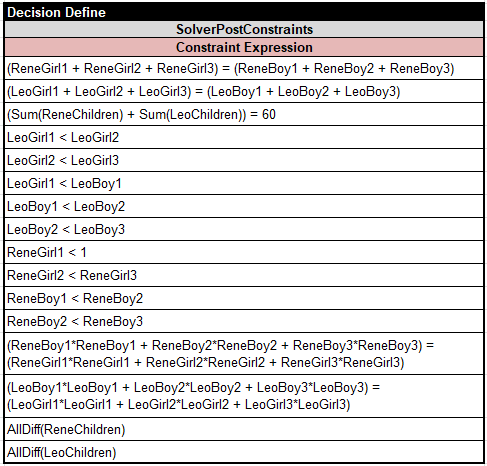Viewport: 487px width, 466px height.
Task: Click the ReneBoy2 < ReneBoy3 constraint
Action: [244, 321]
